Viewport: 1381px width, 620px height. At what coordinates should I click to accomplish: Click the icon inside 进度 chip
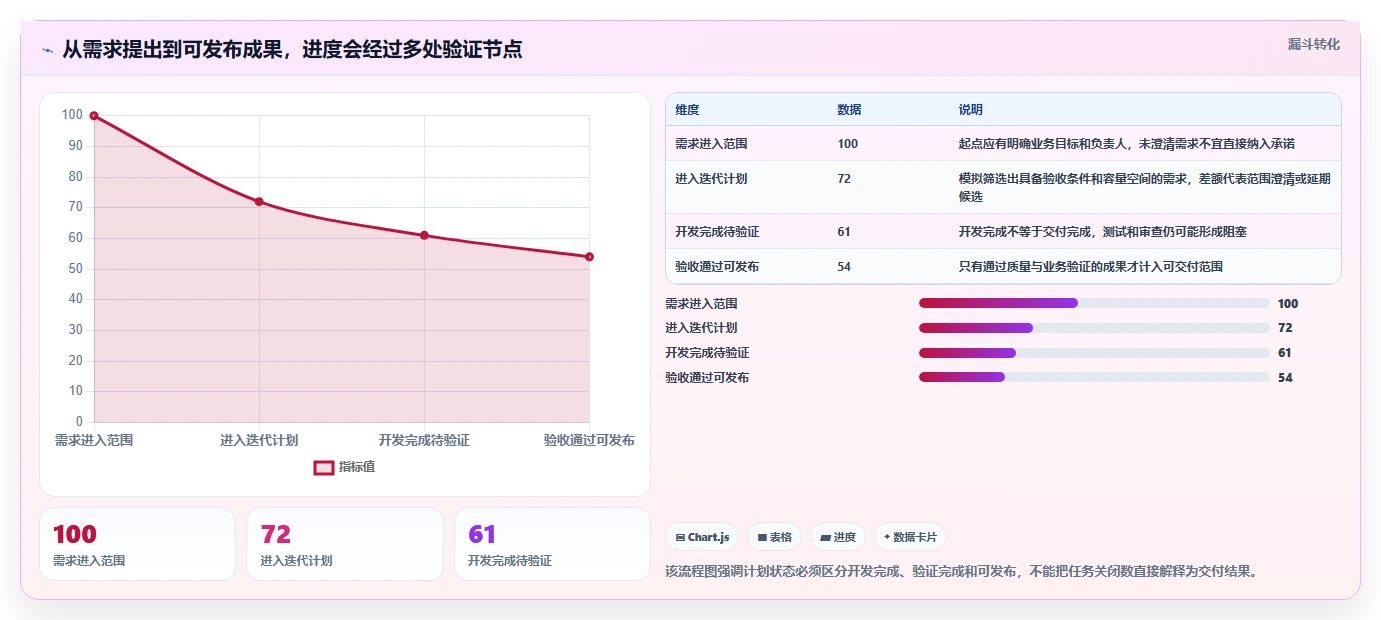825,537
